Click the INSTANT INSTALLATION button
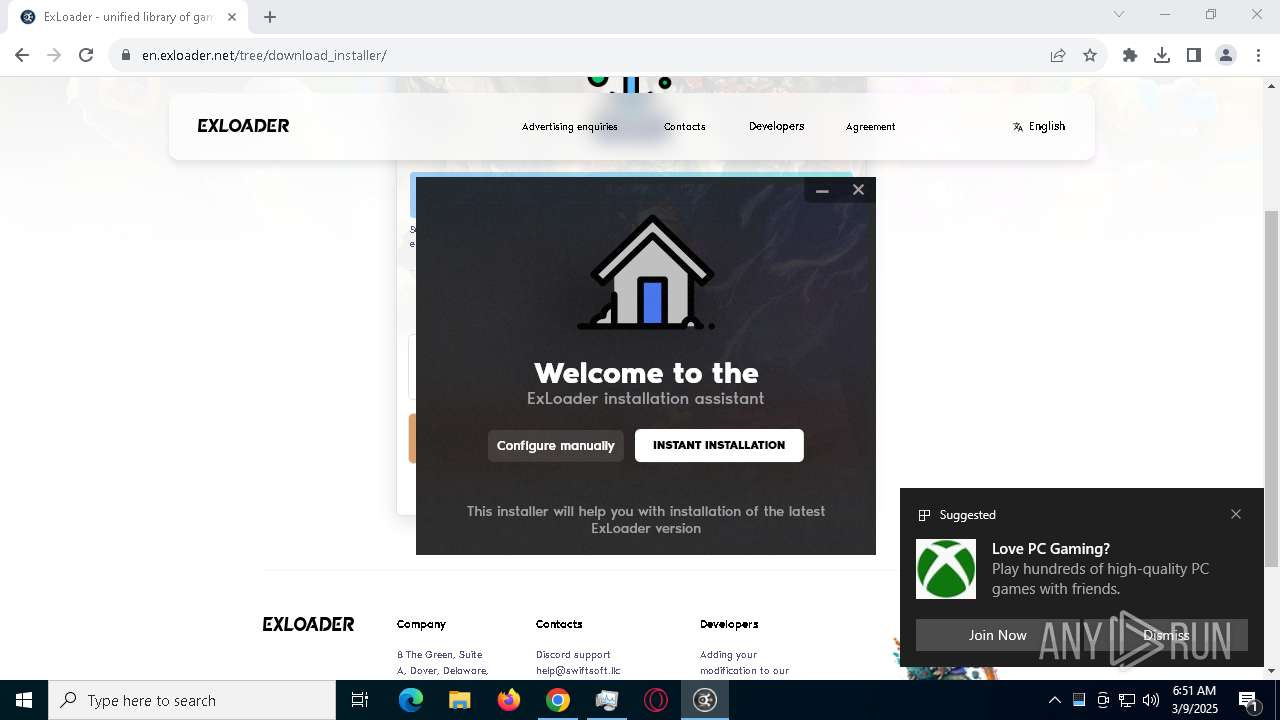The width and height of the screenshot is (1280, 720). pos(719,445)
